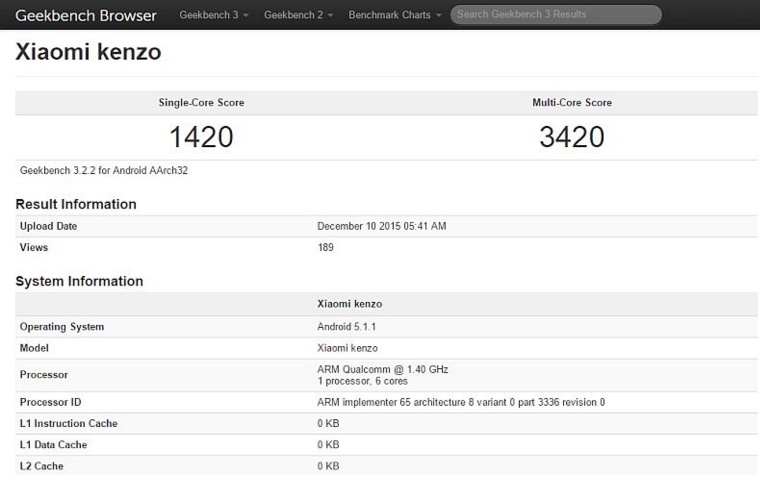Select the L1 Instruction Cache label
This screenshot has width=760, height=477.
[69, 423]
